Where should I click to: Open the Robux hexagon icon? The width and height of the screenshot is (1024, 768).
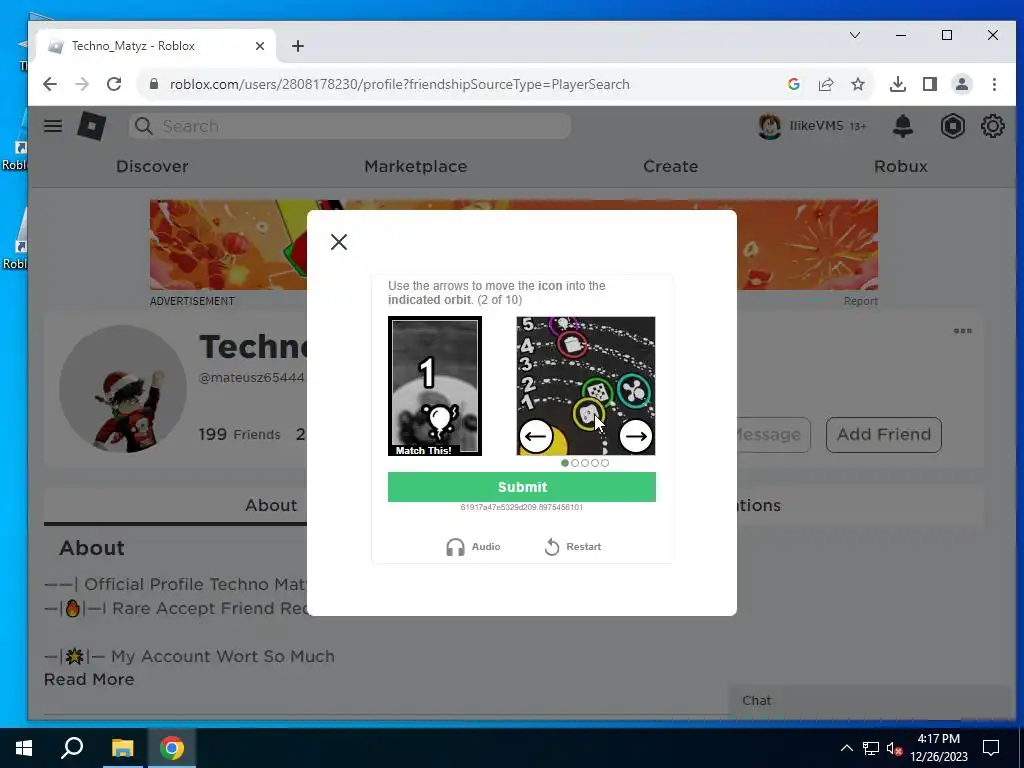coord(953,126)
